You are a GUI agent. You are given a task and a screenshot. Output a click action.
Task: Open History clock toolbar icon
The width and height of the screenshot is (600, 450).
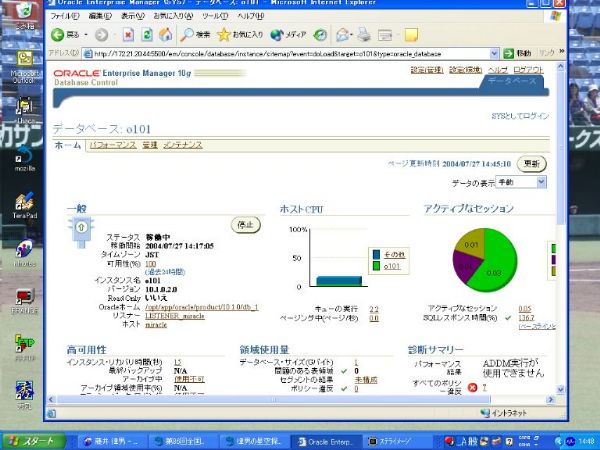point(320,35)
